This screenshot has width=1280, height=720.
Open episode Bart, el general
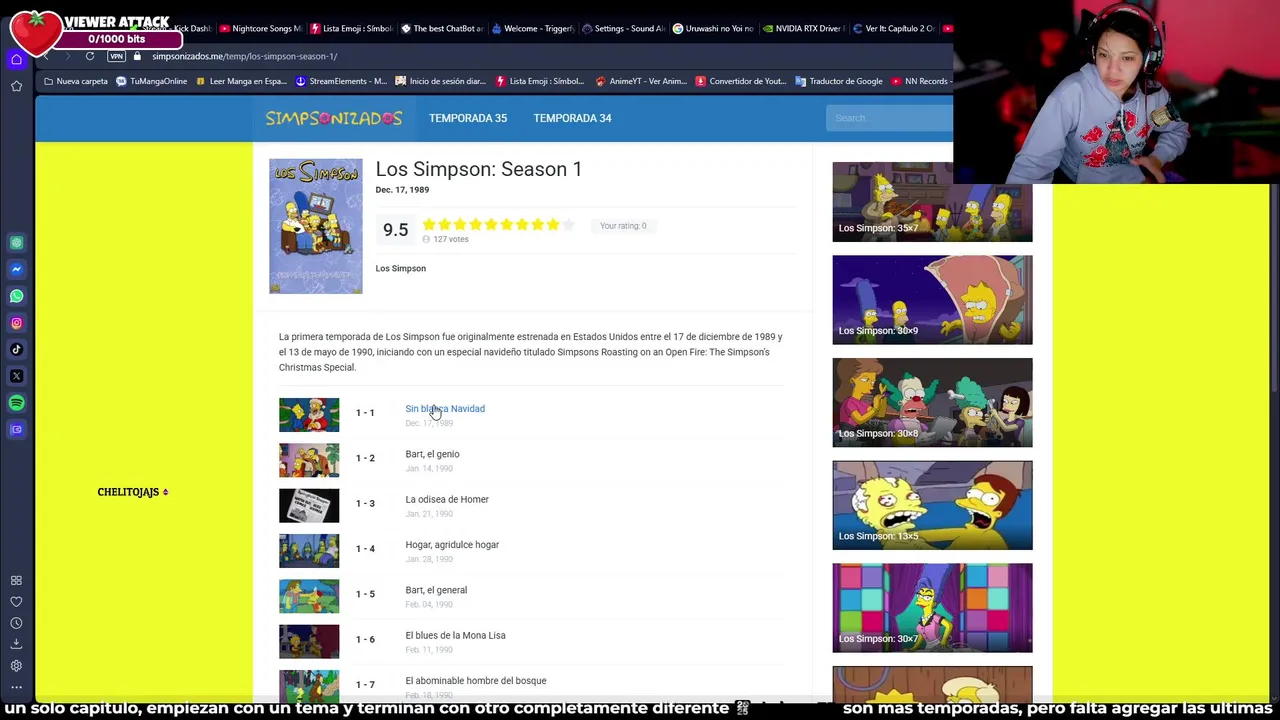(436, 590)
